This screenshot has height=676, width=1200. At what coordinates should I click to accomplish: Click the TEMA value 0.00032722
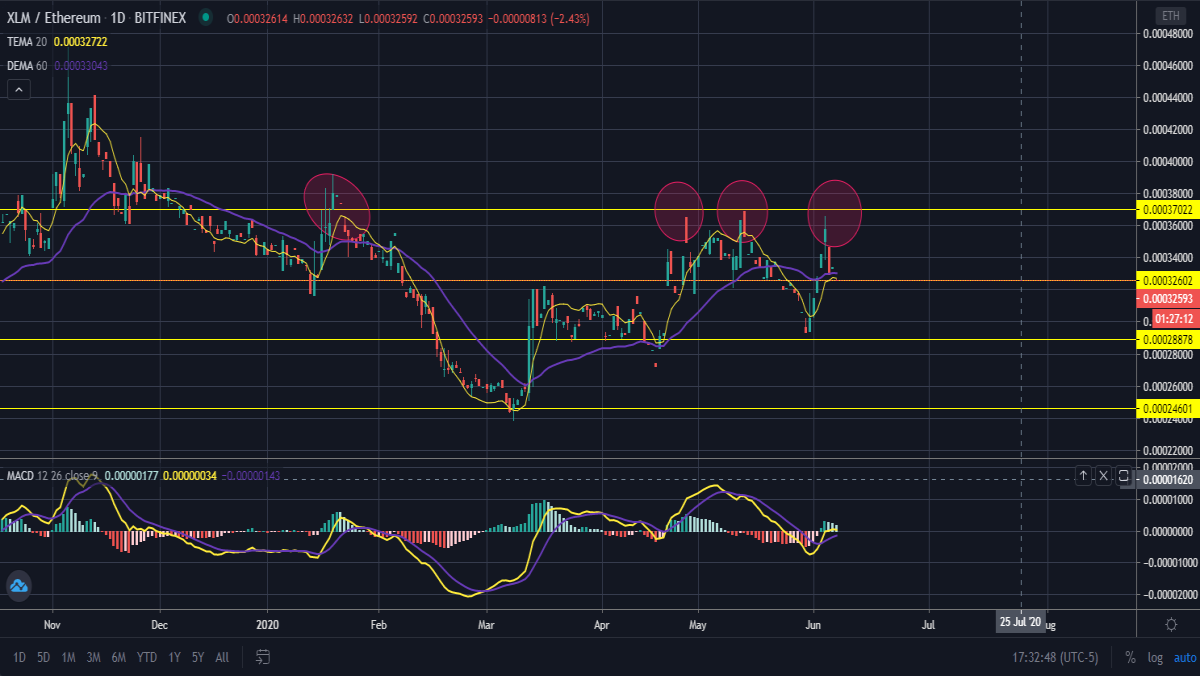[79, 42]
